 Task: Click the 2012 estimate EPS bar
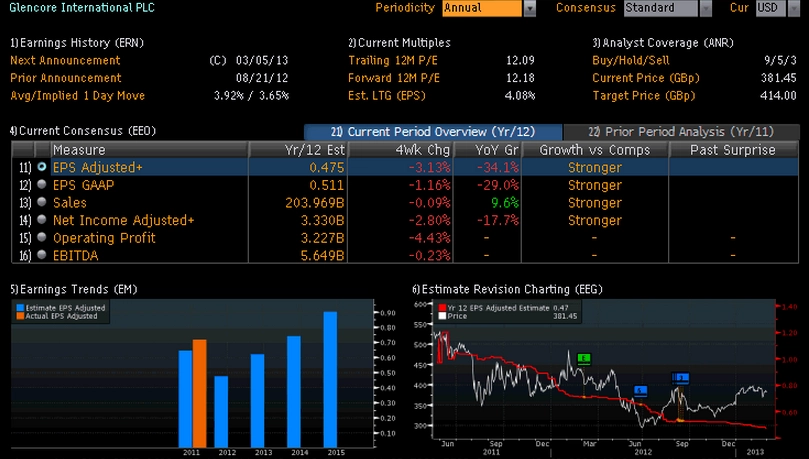221,412
